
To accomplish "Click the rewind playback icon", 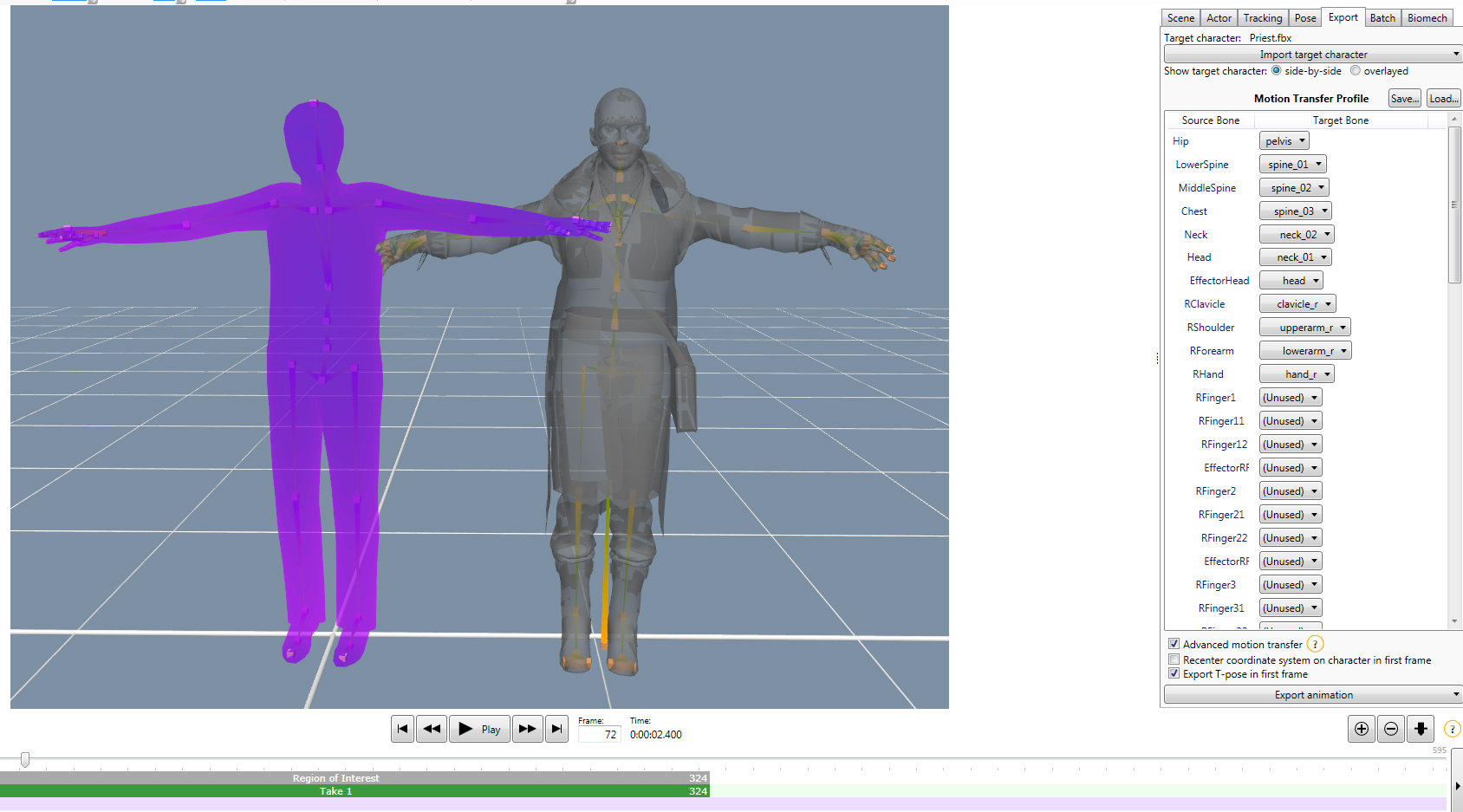I will [432, 729].
